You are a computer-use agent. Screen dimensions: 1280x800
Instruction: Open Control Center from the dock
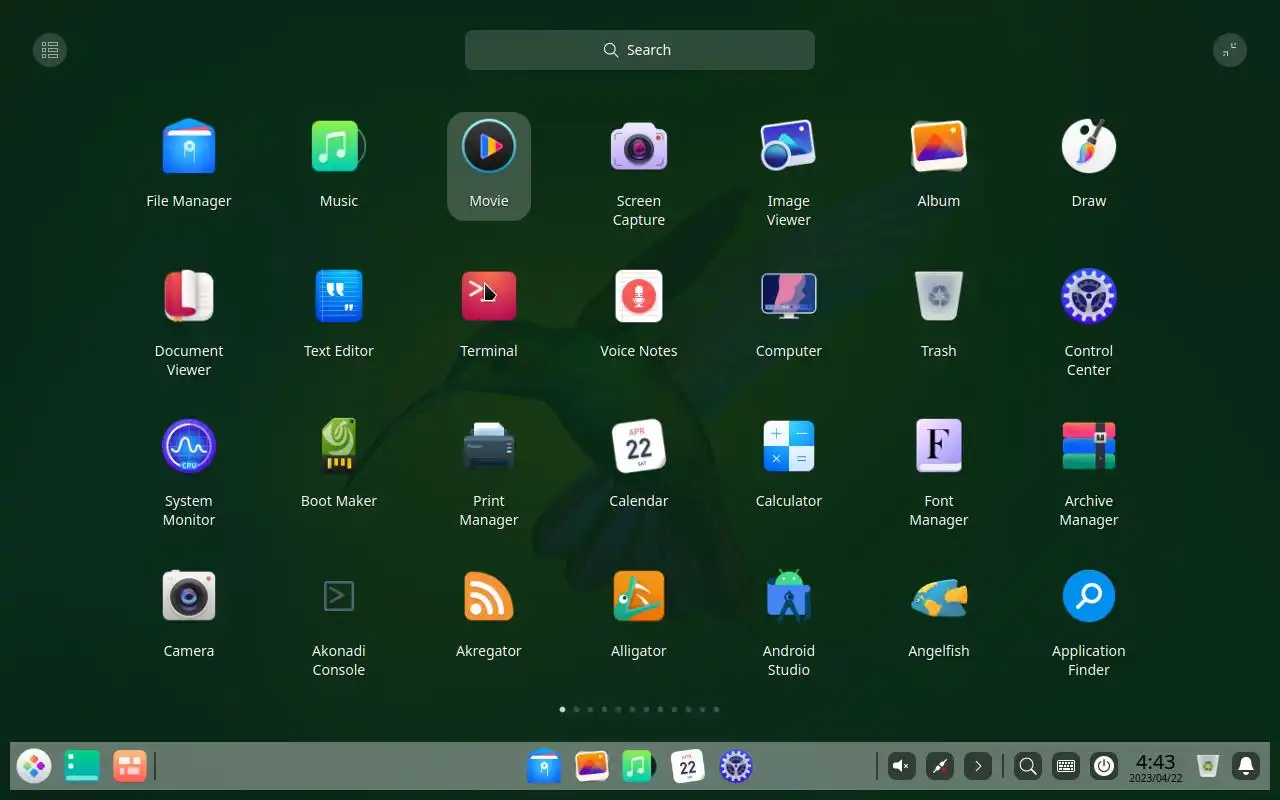736,767
